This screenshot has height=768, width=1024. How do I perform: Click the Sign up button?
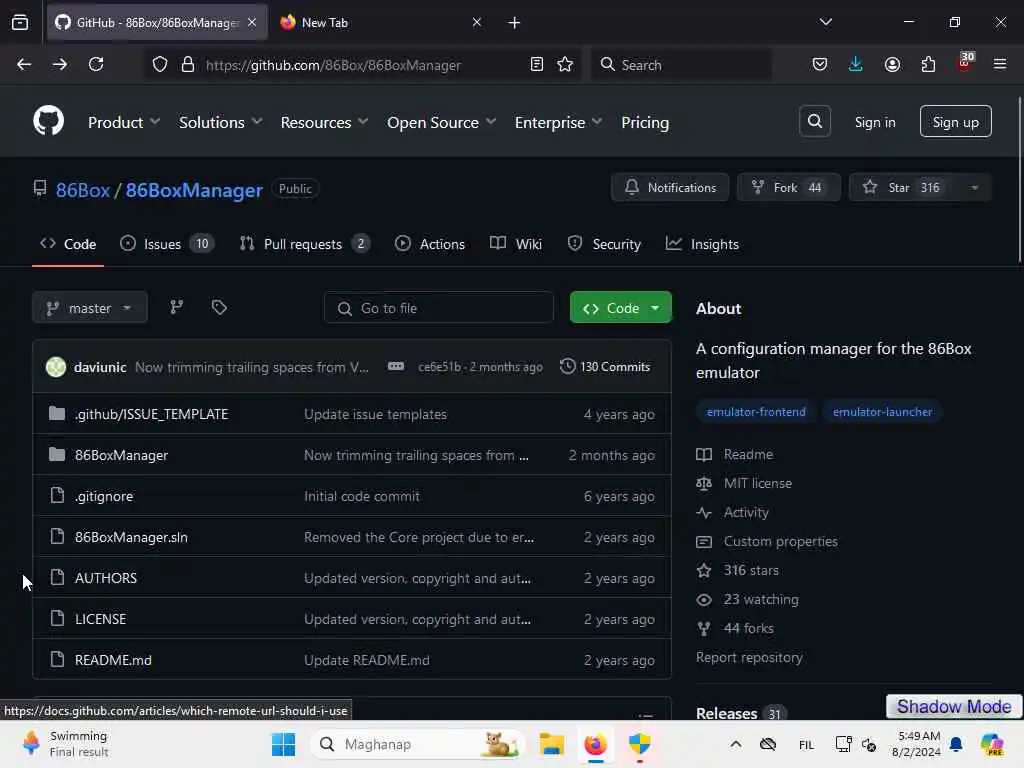click(955, 121)
